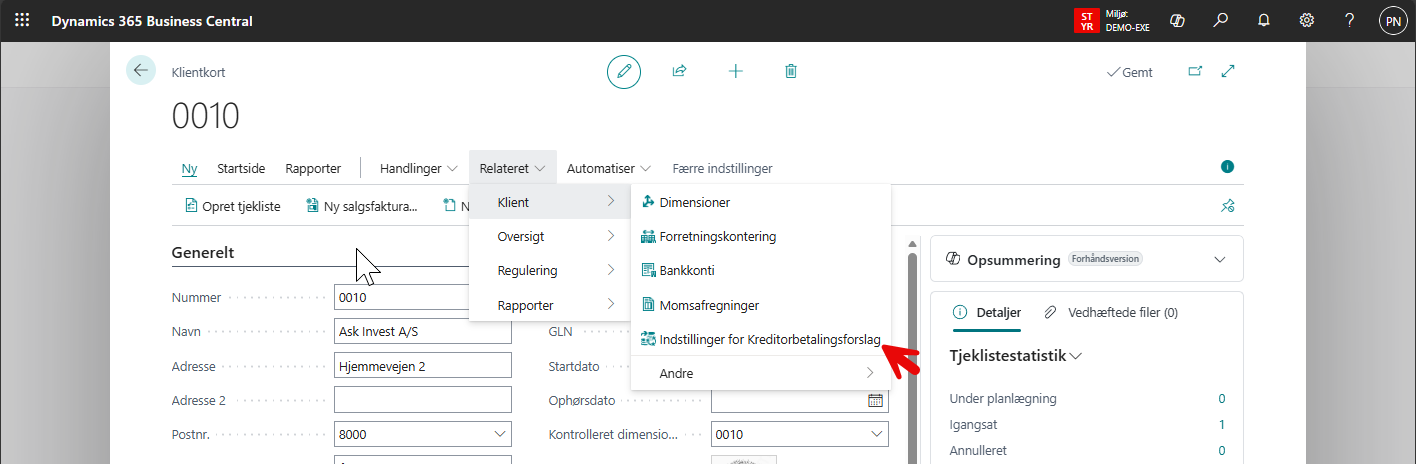Switch to Vedhæftede filer tab
This screenshot has height=464, width=1416.
1110,313
